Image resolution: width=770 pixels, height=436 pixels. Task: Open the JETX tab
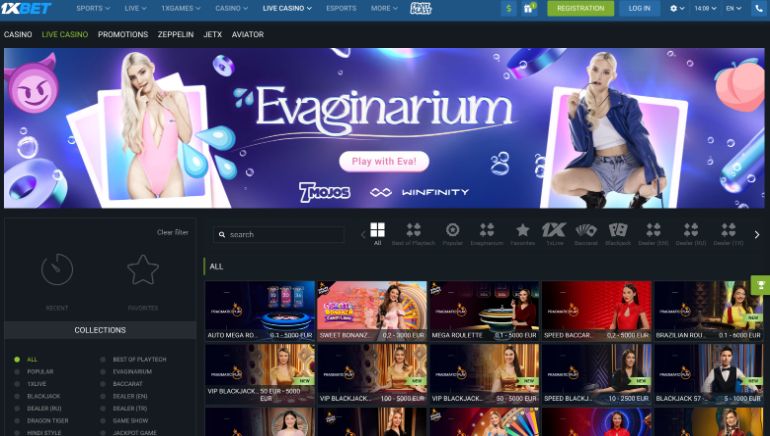point(213,34)
